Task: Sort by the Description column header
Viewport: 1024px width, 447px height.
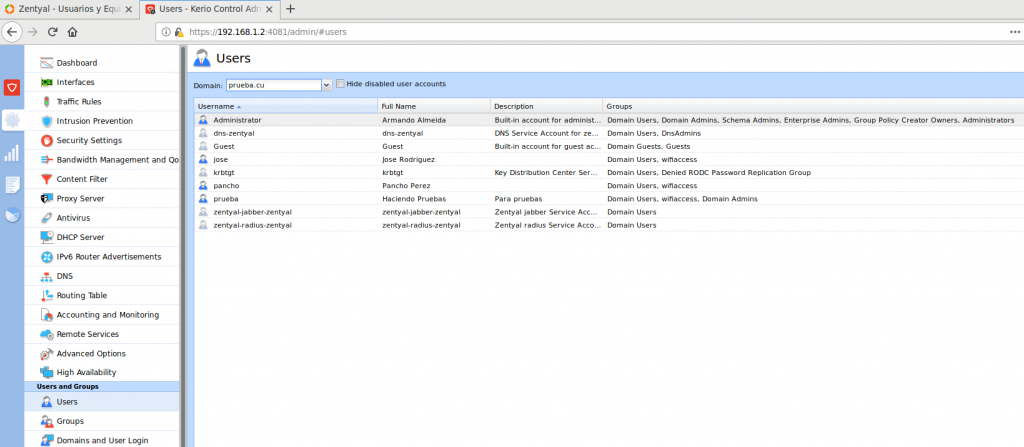Action: (x=546, y=107)
